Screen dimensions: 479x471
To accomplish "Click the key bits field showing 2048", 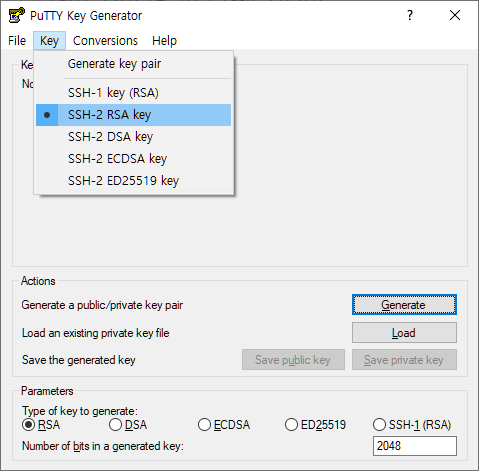I will pyautogui.click(x=415, y=446).
